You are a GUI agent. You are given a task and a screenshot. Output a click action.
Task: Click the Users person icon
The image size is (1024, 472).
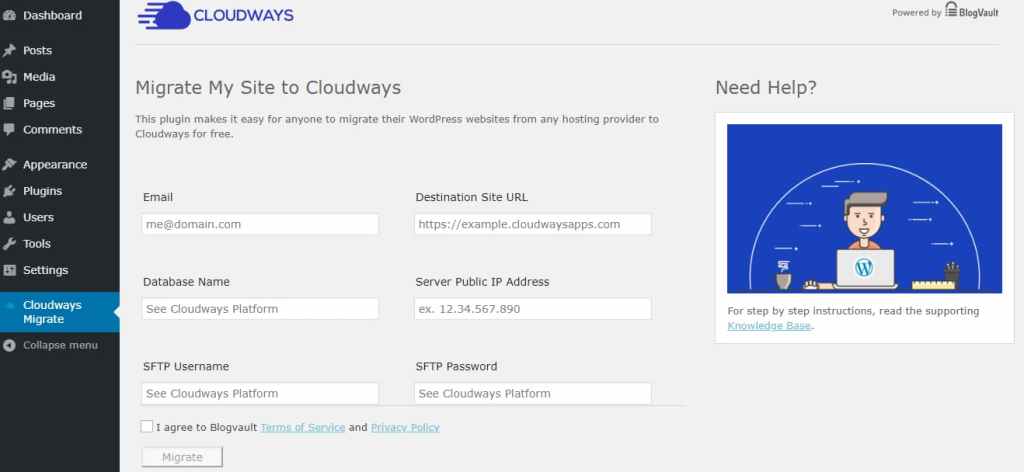9,217
